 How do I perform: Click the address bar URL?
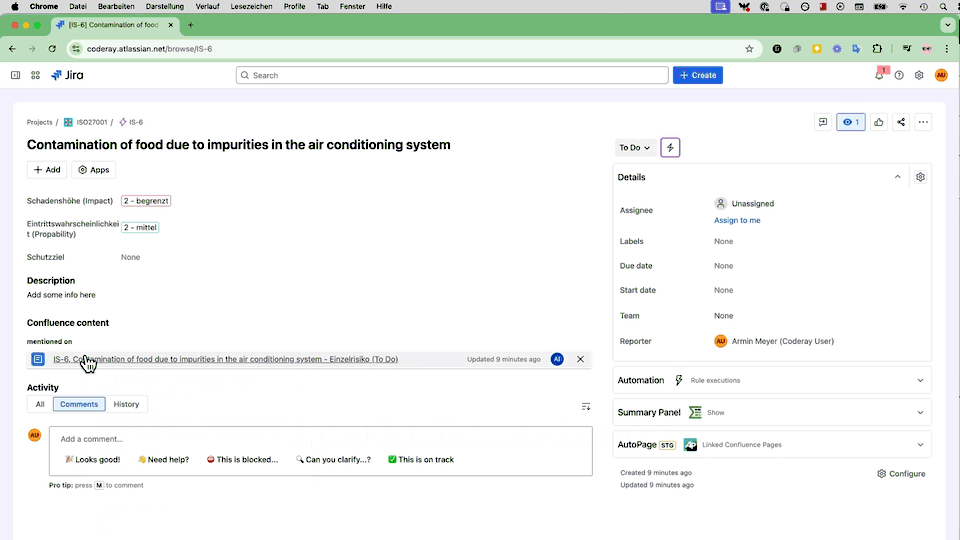149,48
